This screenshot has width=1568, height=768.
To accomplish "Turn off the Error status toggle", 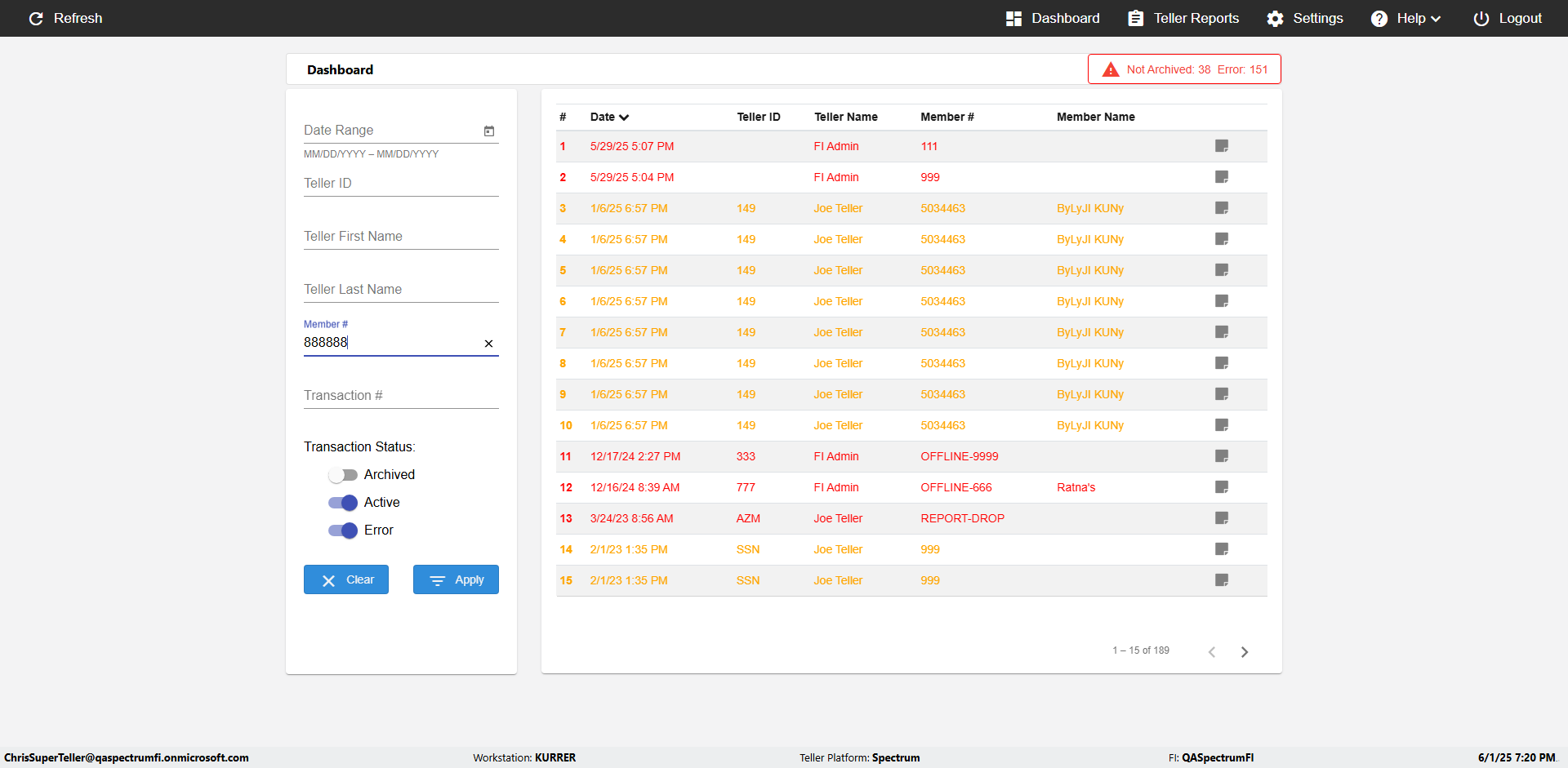I will (x=343, y=530).
